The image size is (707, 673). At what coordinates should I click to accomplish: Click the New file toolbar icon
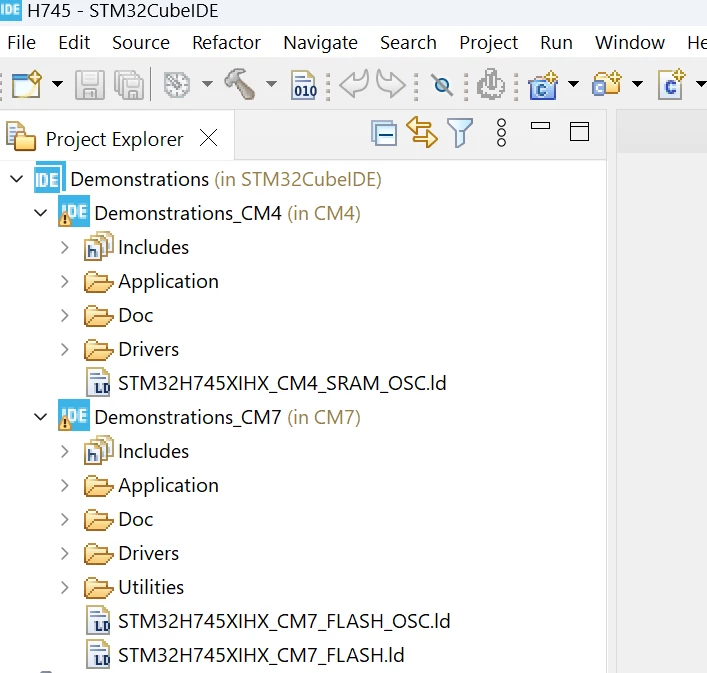(27, 84)
